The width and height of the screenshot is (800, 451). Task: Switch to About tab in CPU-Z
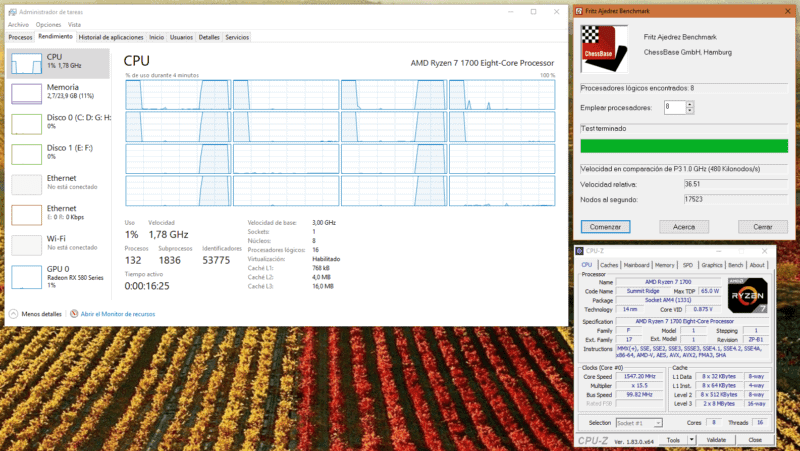(x=757, y=265)
